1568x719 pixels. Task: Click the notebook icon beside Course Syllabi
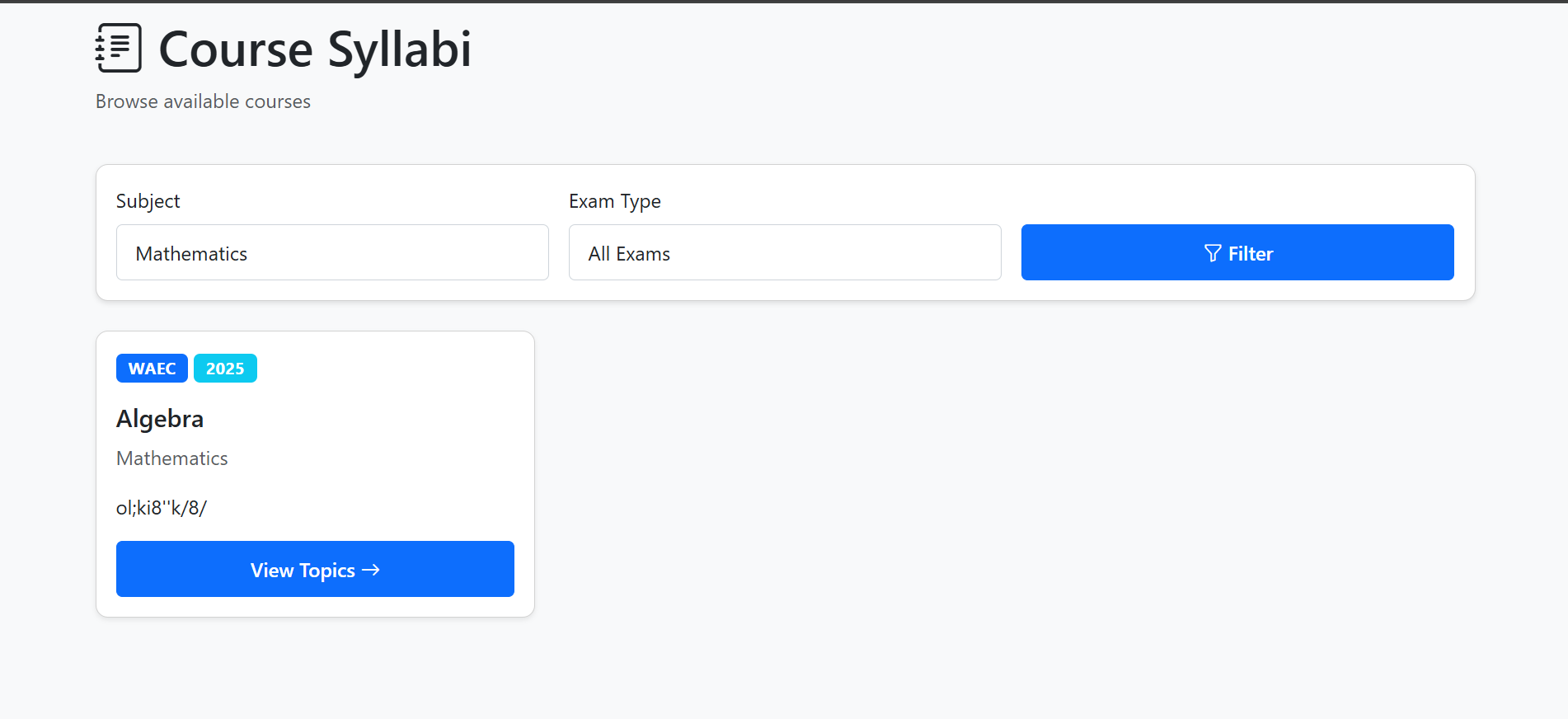click(x=119, y=48)
